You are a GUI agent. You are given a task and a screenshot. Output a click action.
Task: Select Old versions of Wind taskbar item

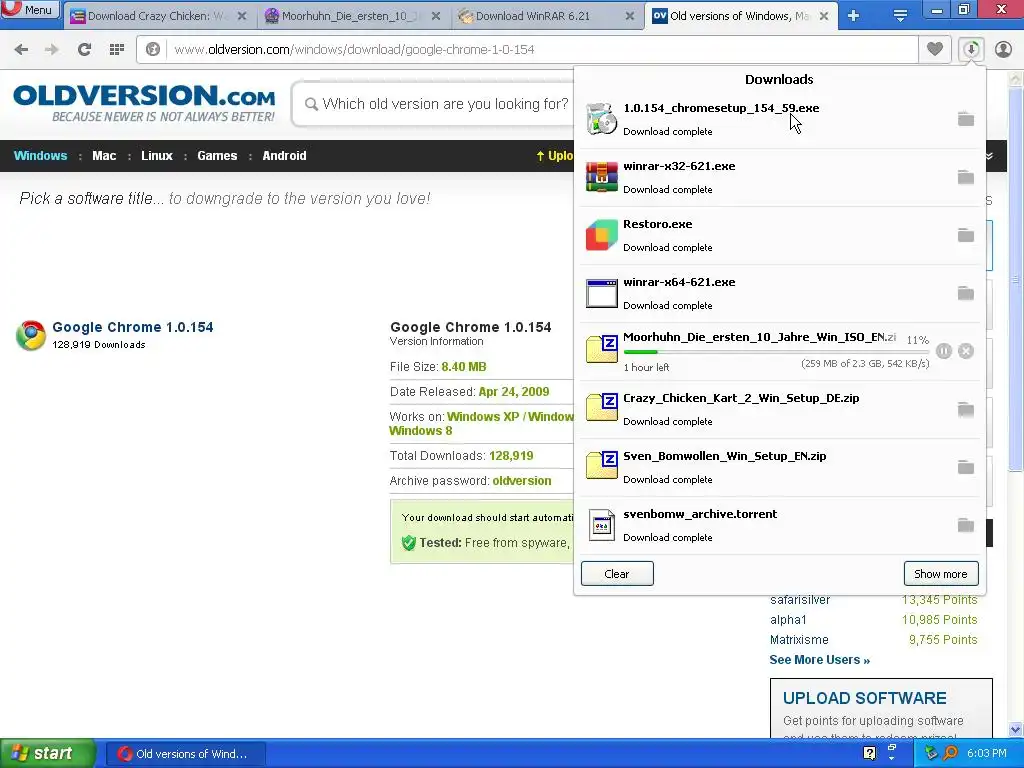[x=185, y=754]
